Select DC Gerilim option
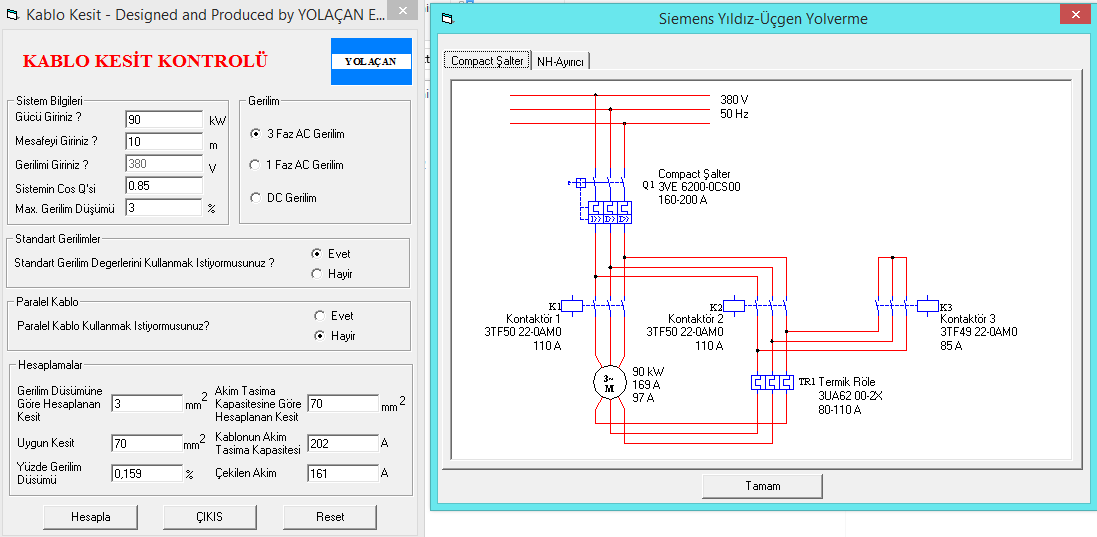The image size is (1097, 537). tap(255, 198)
